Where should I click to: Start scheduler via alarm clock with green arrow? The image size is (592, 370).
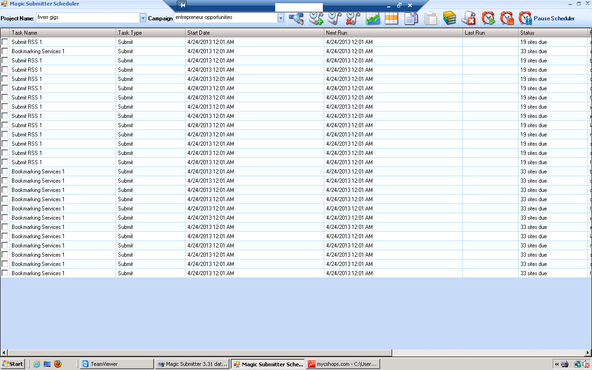pos(488,18)
